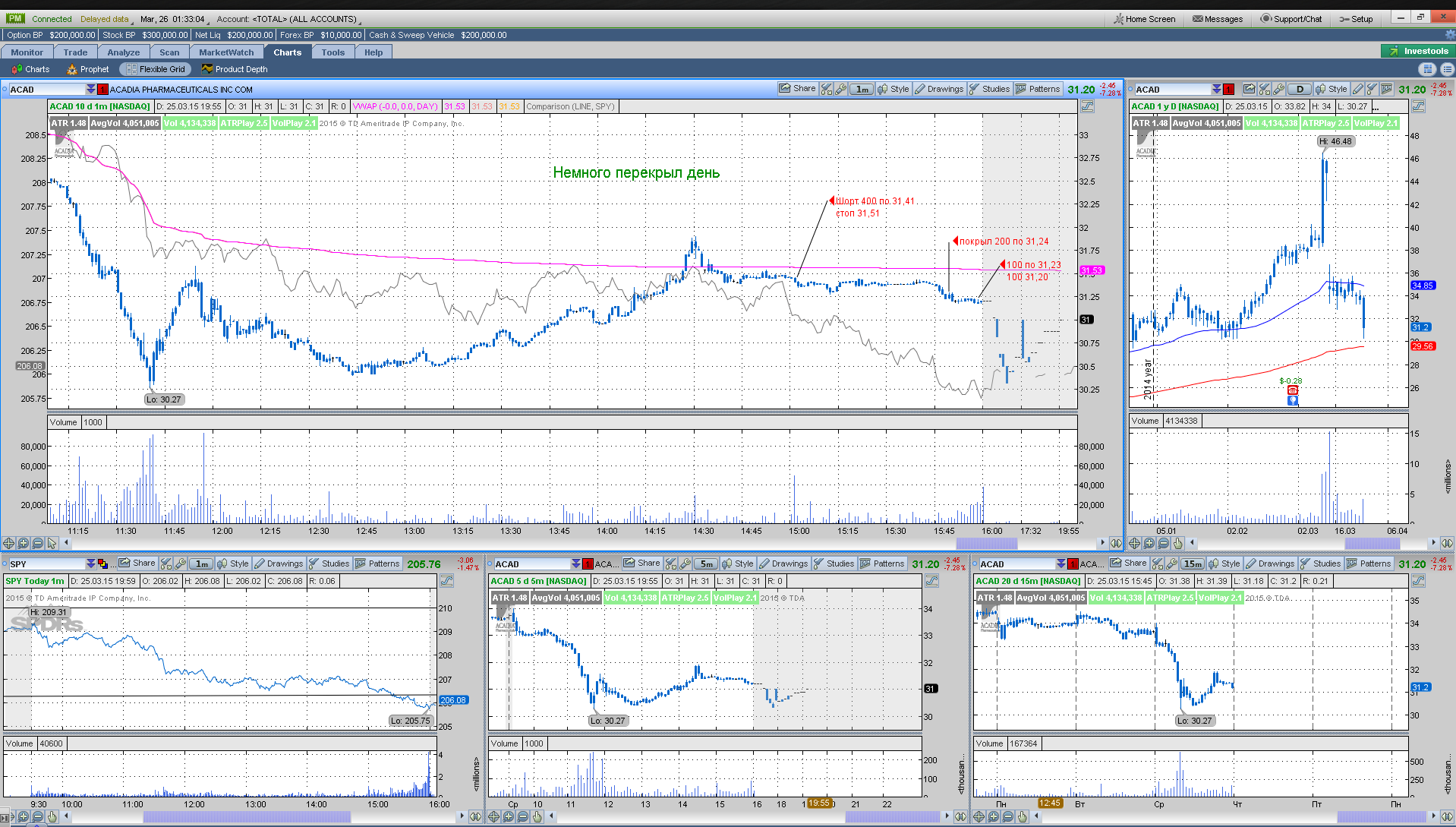
Task: Open Messages from the top bar
Action: coord(1217,19)
